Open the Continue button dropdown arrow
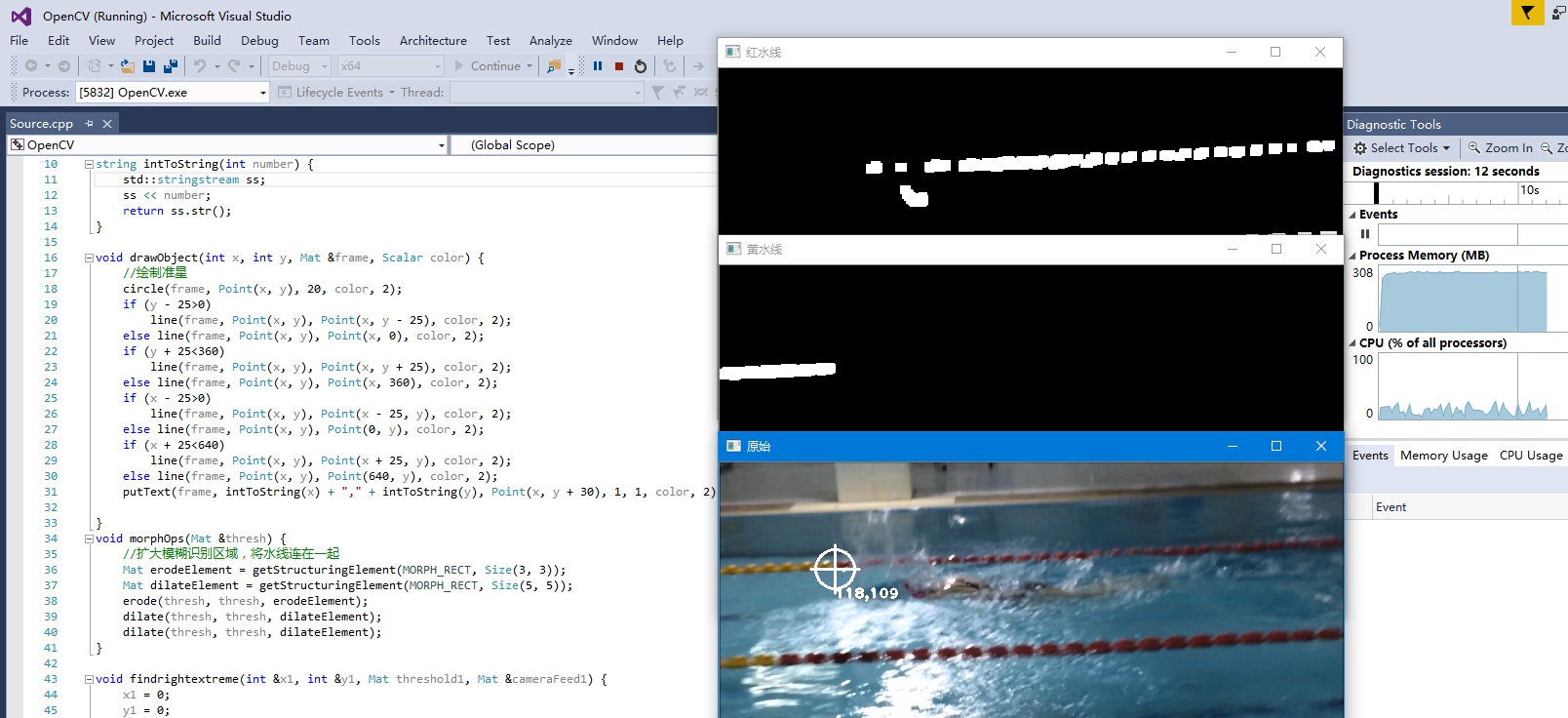 click(529, 66)
